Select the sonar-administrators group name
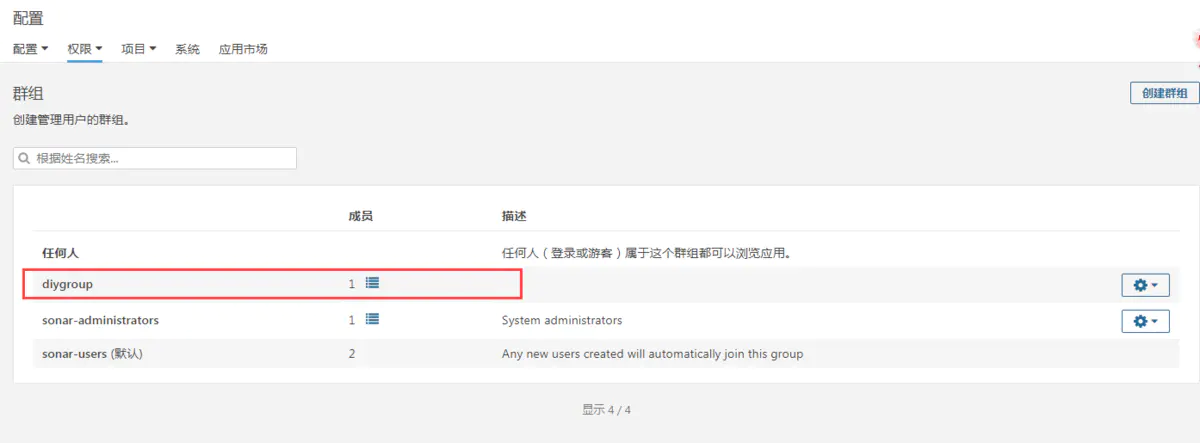 pyautogui.click(x=100, y=321)
